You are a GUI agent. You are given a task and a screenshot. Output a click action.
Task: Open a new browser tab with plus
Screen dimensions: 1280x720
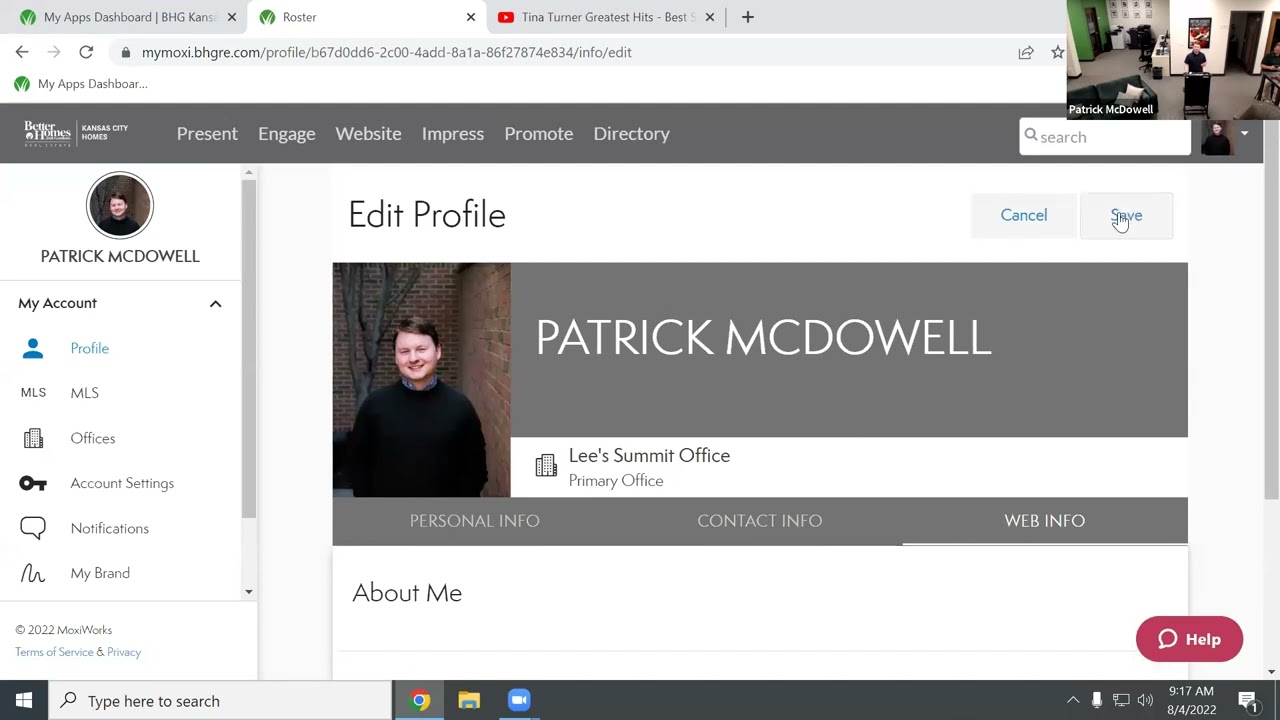[x=747, y=17]
